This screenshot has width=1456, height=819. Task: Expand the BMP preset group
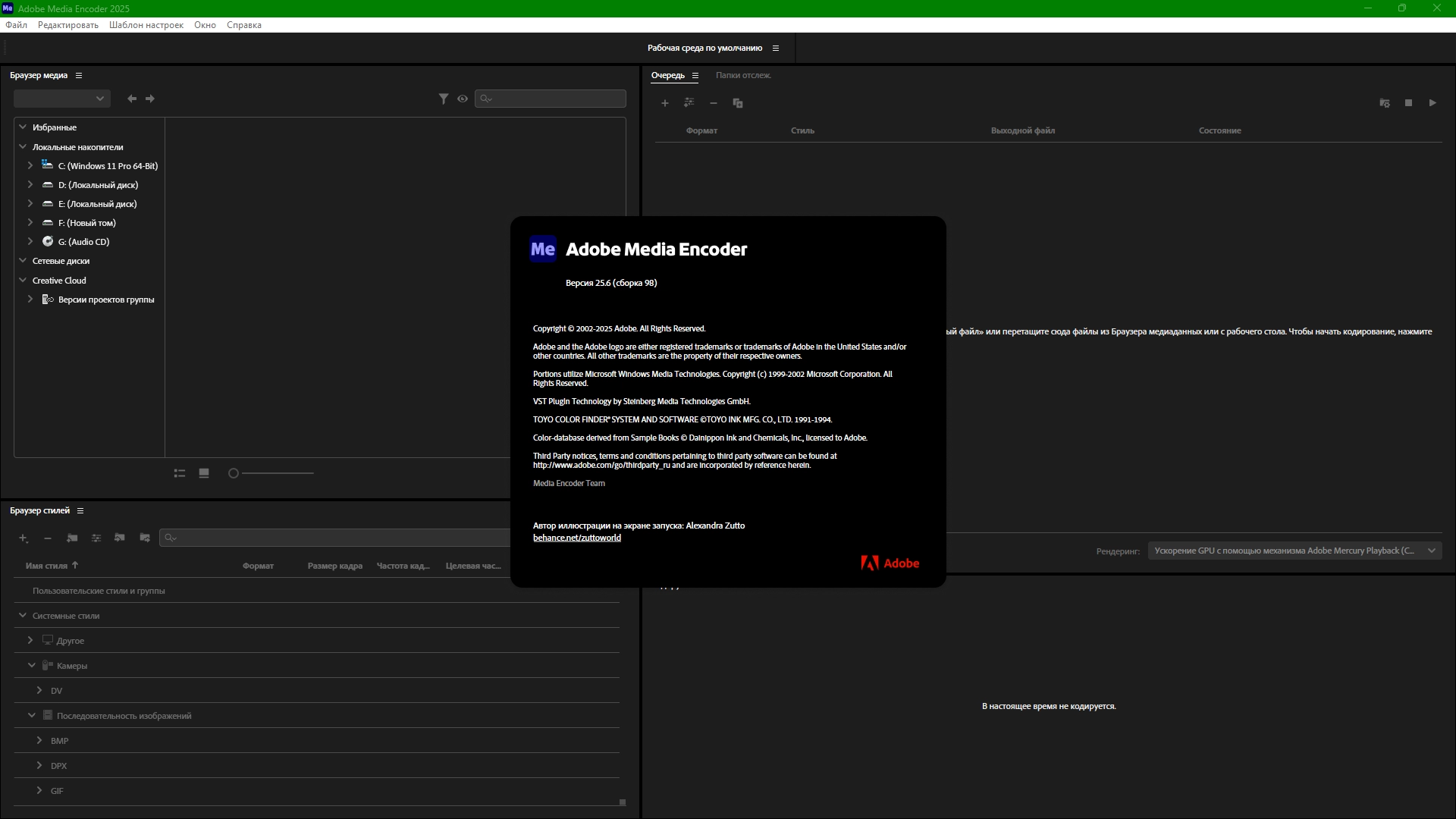click(x=39, y=740)
